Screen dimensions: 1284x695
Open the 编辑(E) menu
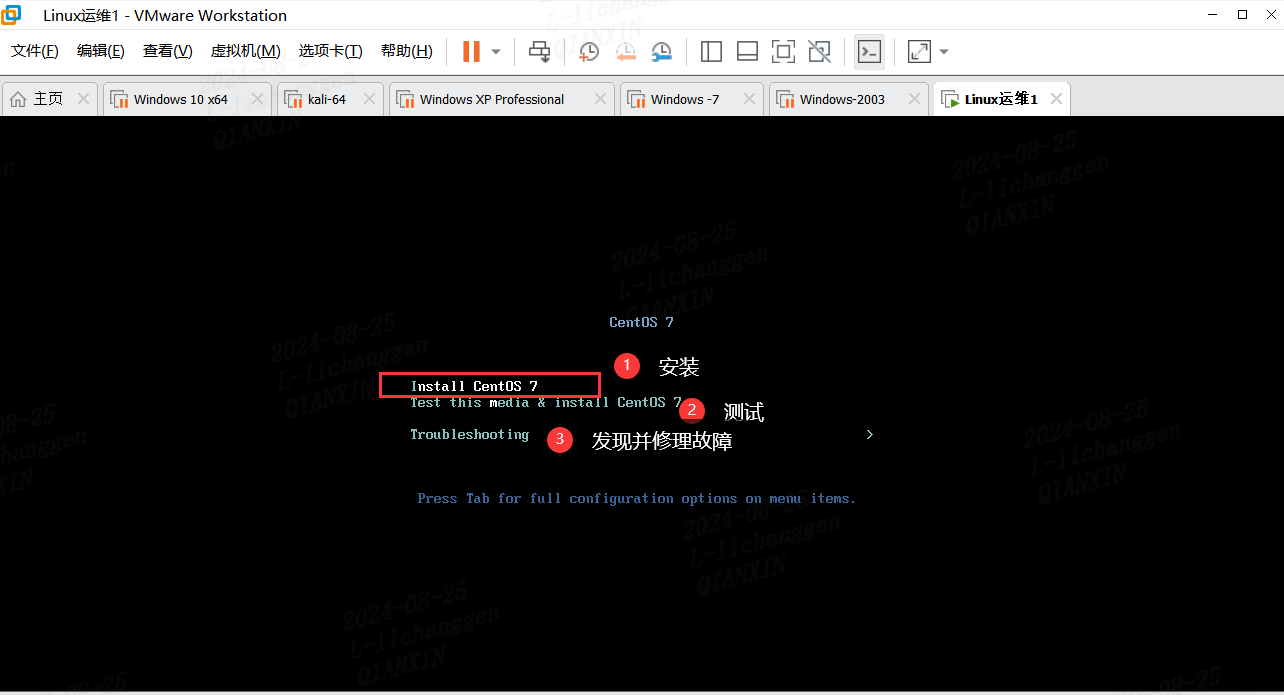pyautogui.click(x=100, y=51)
